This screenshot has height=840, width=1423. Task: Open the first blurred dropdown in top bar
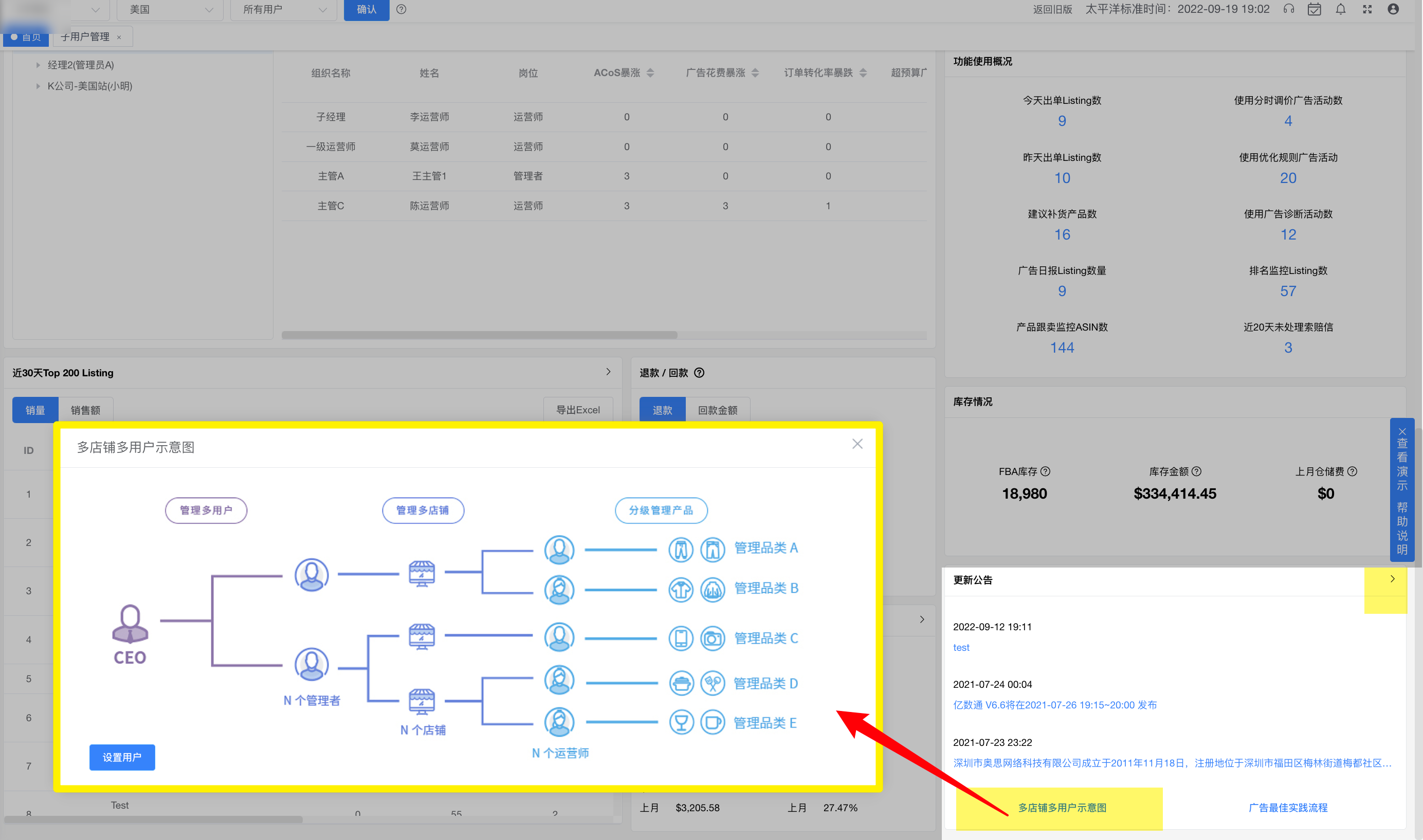(54, 10)
